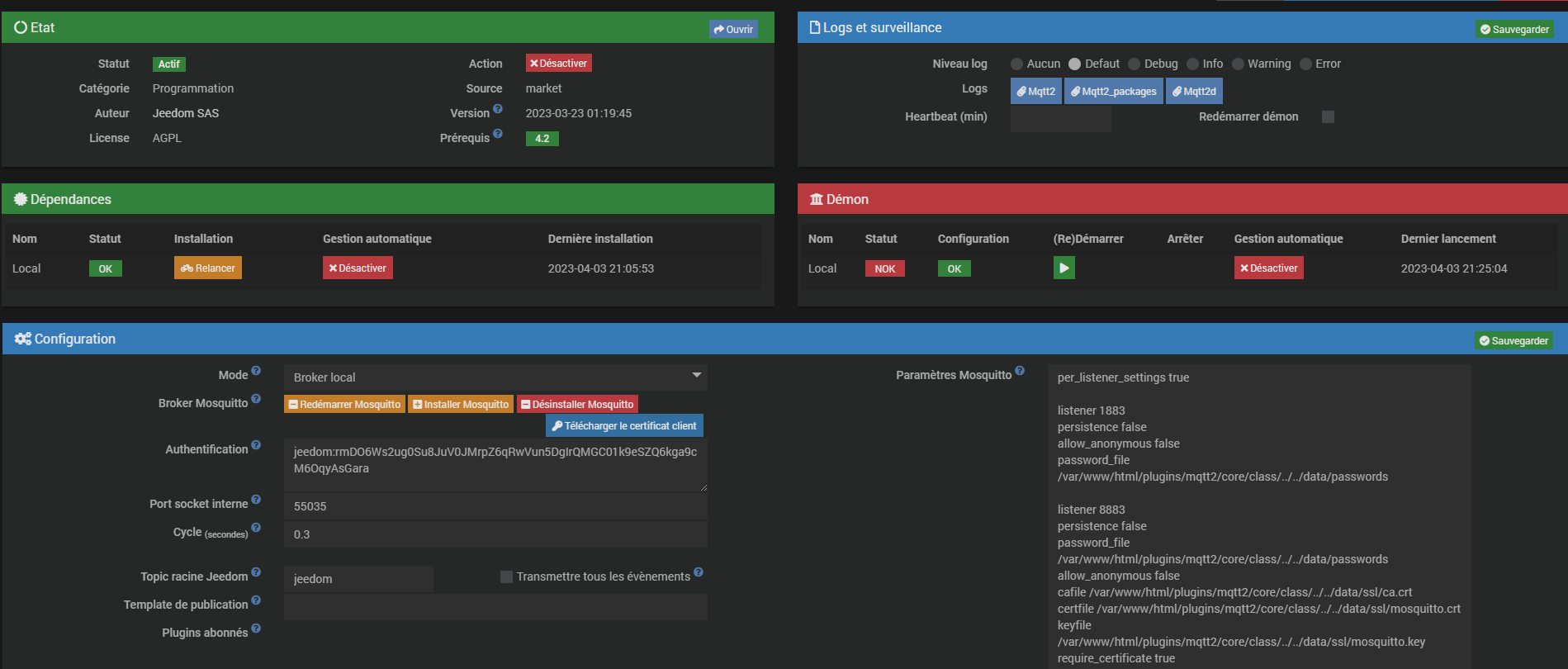
Task: Click Télécharger le certificat client
Action: point(624,426)
